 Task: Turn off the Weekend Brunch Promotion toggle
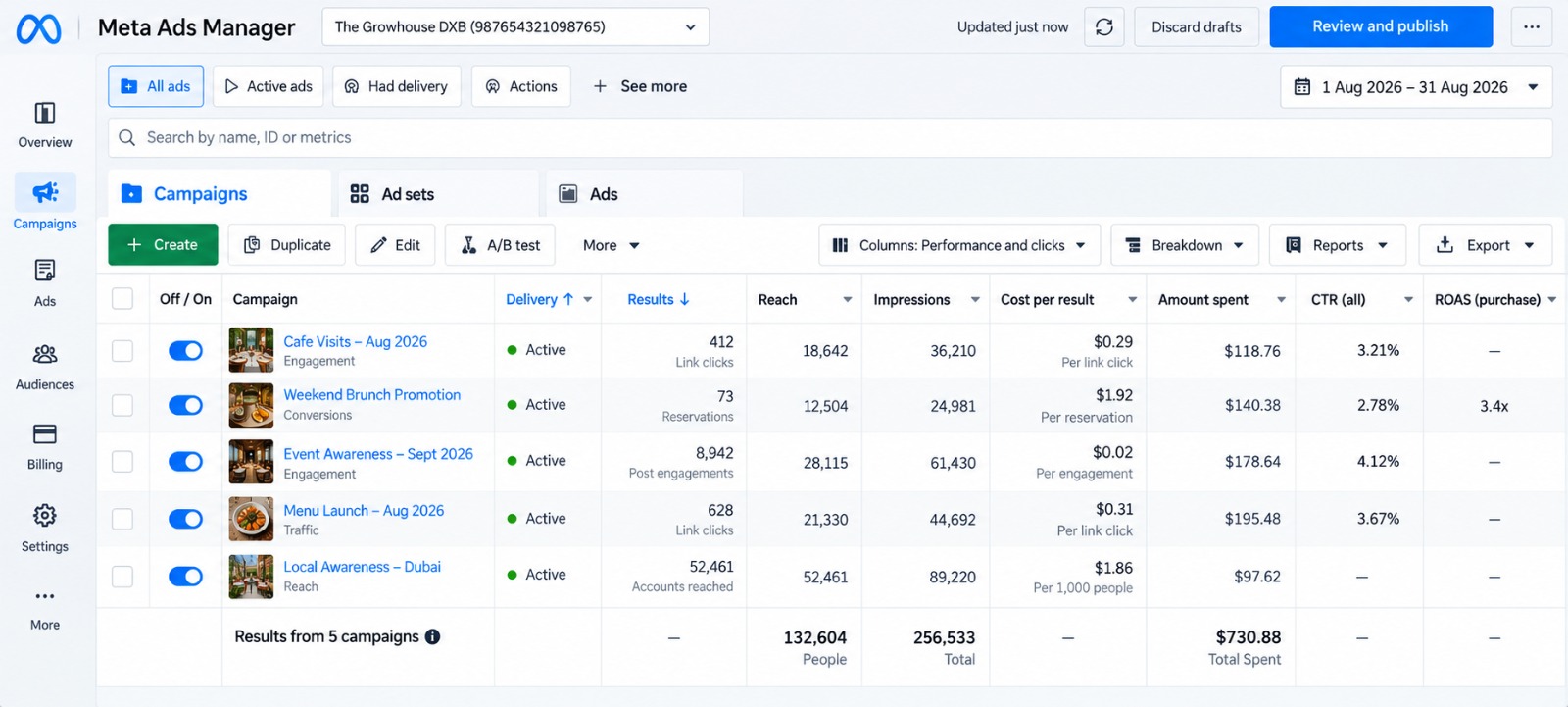click(185, 405)
